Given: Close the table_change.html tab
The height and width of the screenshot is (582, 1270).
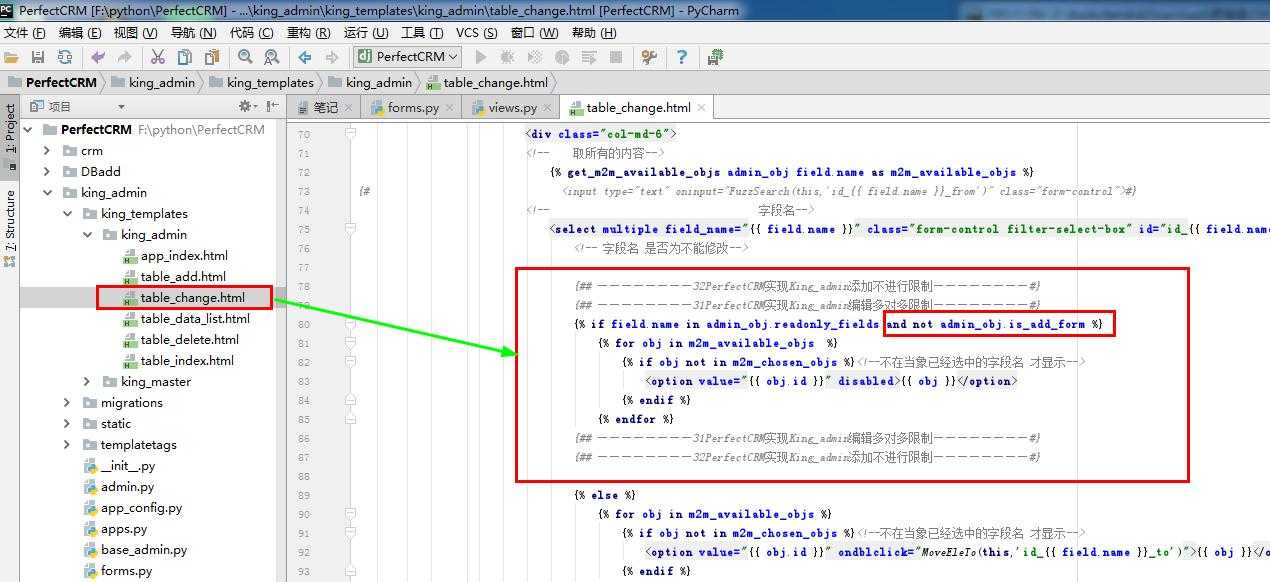Looking at the screenshot, I should [x=702, y=107].
